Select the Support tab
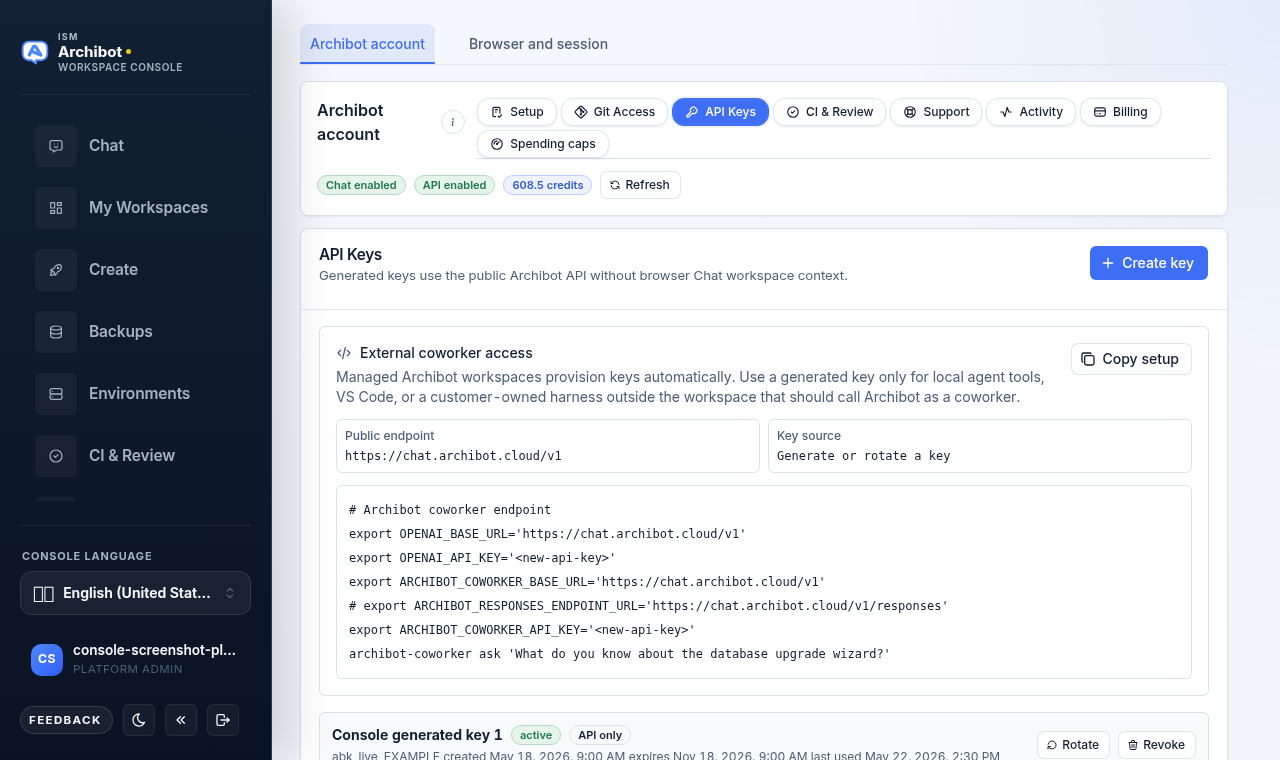 point(936,112)
